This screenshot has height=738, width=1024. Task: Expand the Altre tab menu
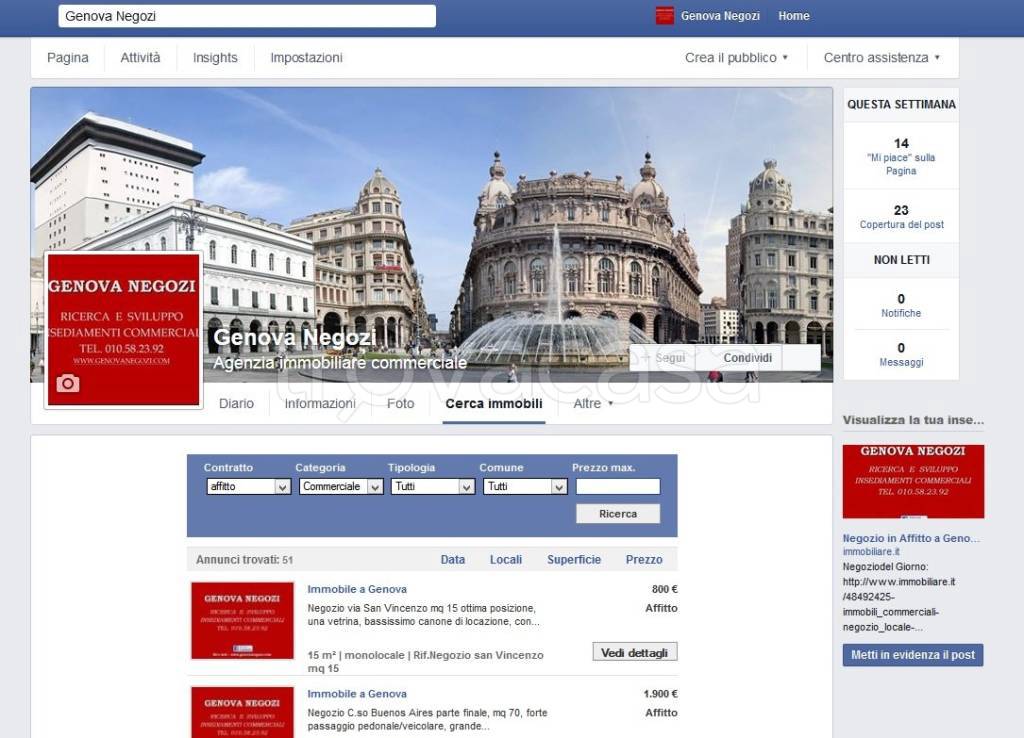(593, 404)
